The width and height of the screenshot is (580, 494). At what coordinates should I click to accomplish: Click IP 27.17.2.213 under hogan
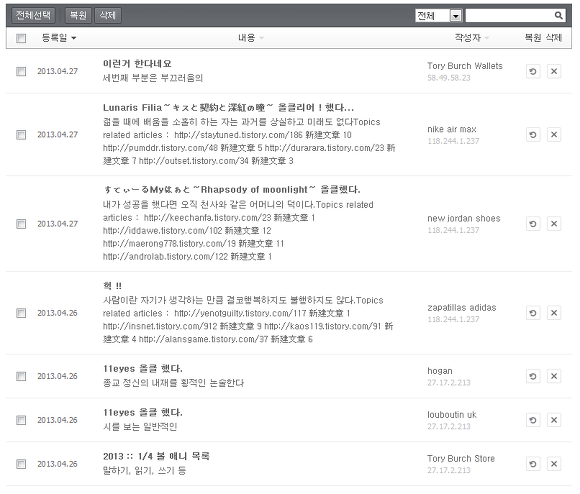[449, 383]
